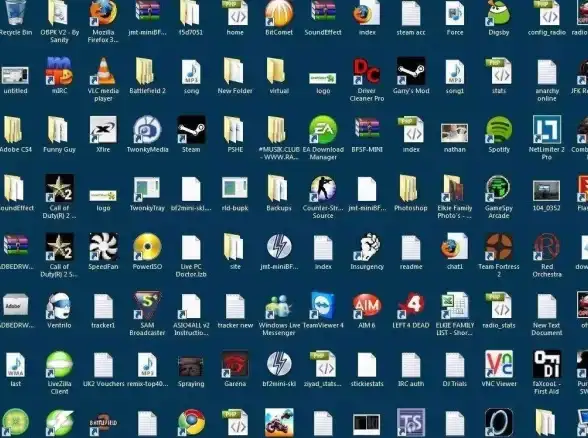Select the TwonkyMedia icon
This screenshot has width=588, height=438.
[x=147, y=130]
